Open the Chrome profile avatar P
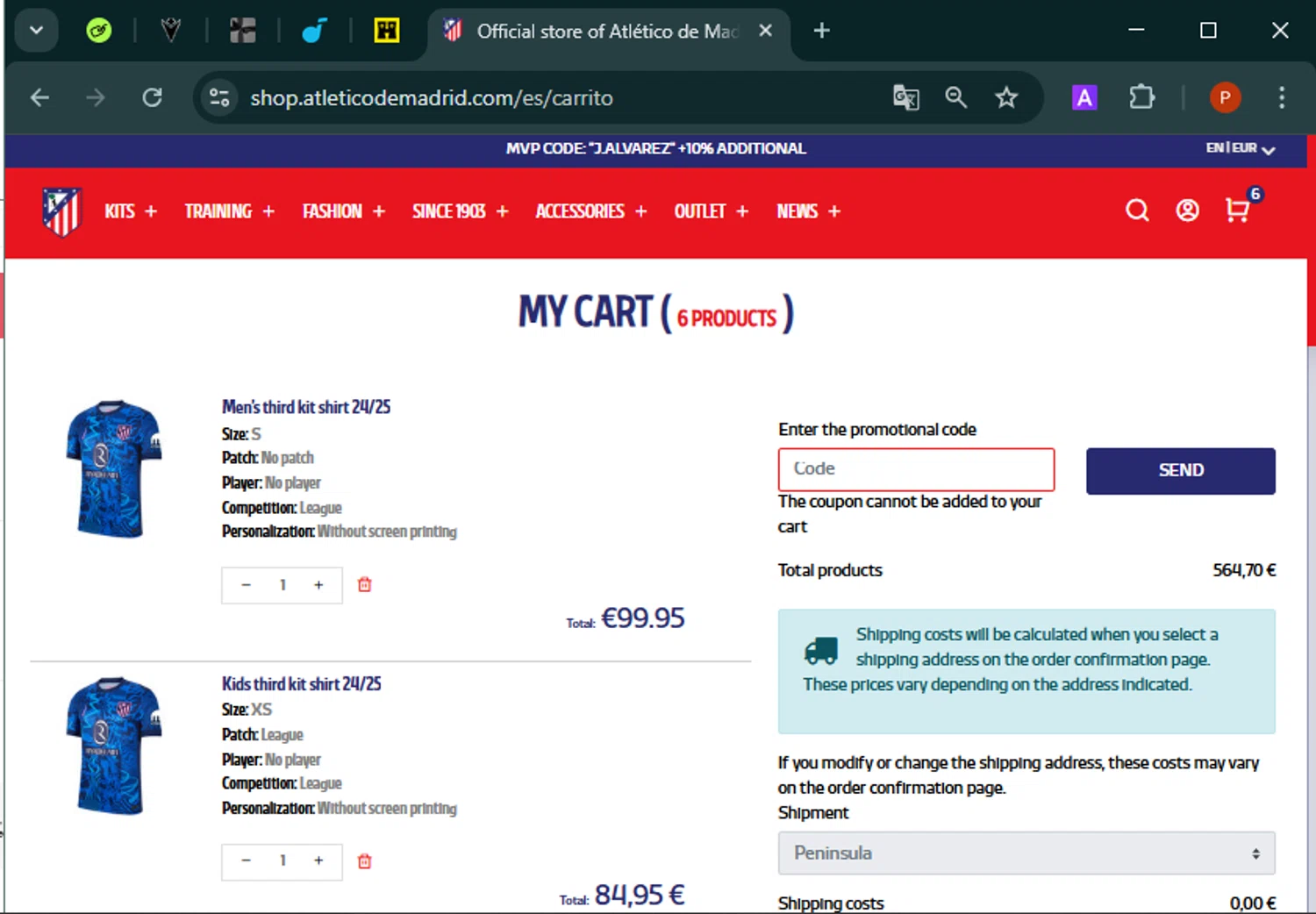Screen dimensions: 1316x914 (x=1225, y=97)
